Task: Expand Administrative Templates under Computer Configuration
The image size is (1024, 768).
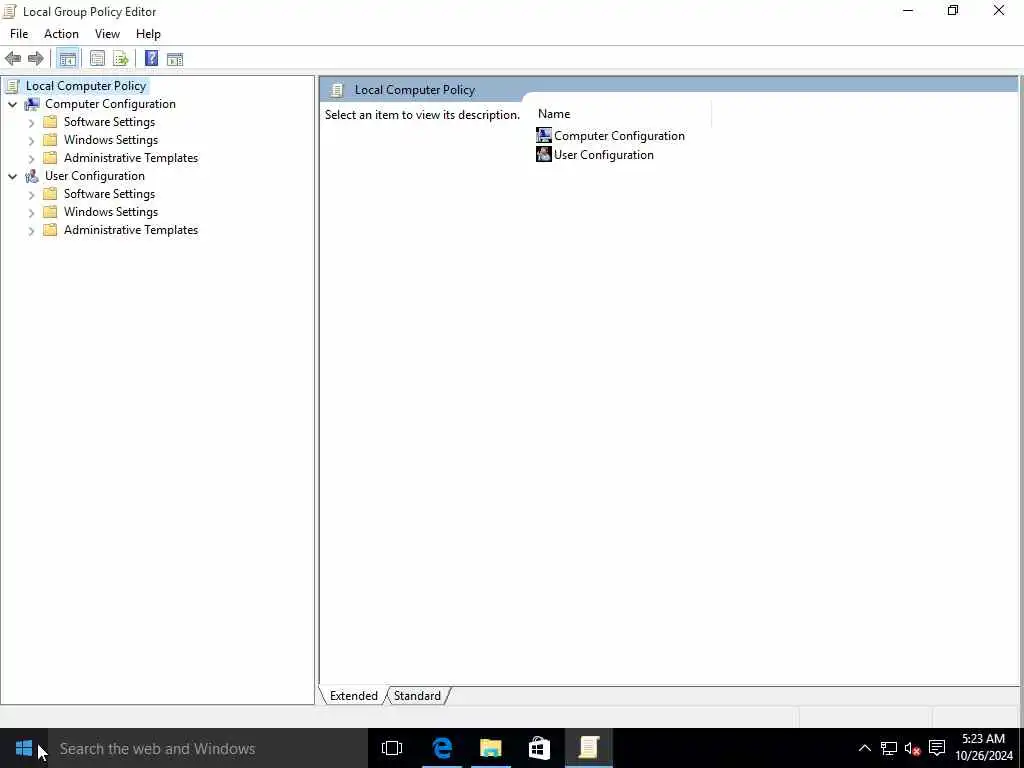Action: [31, 158]
